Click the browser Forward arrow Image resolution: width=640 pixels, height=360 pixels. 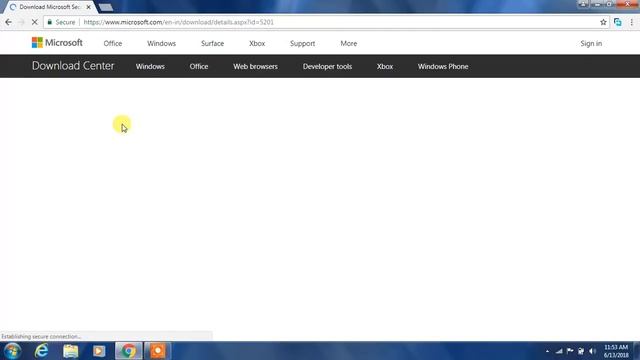tap(21, 22)
